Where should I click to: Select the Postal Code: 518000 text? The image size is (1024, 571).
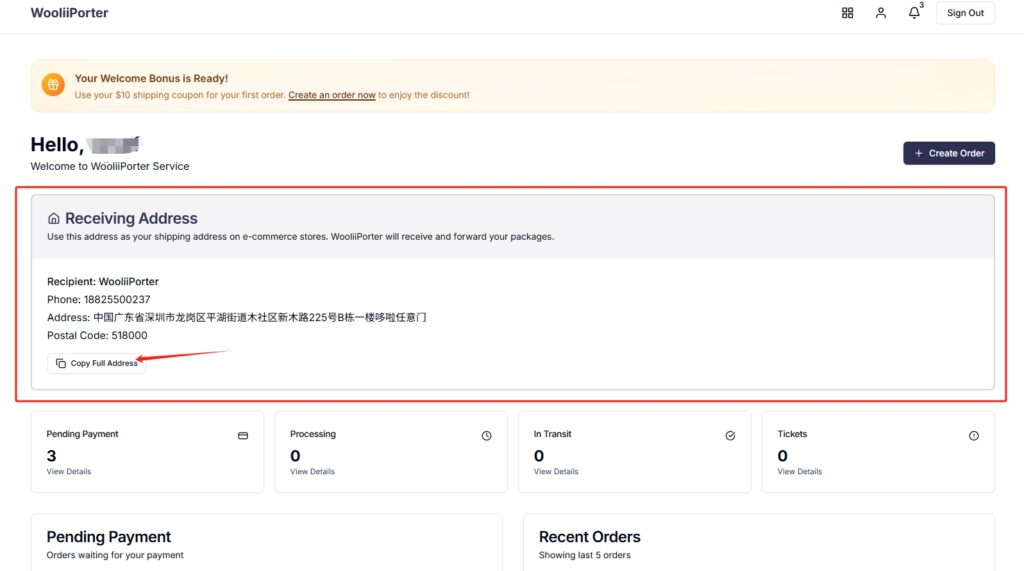coord(97,335)
